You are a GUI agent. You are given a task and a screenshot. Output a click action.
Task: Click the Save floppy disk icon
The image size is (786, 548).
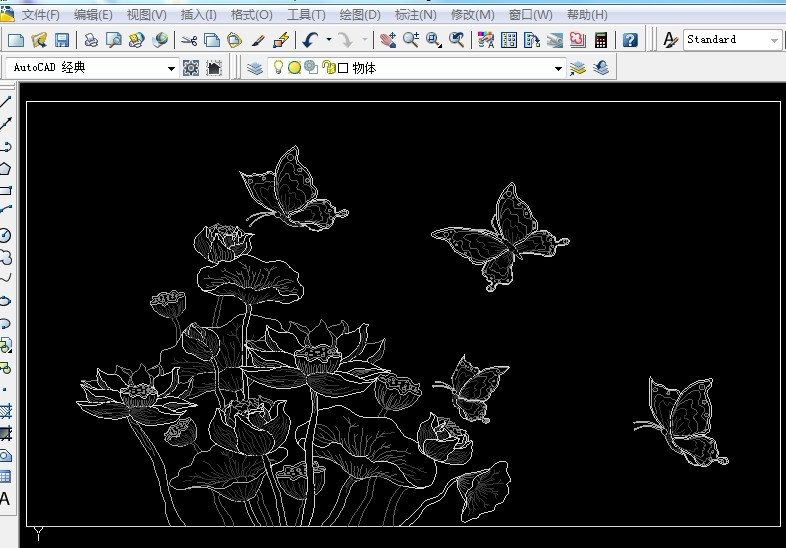(x=62, y=40)
